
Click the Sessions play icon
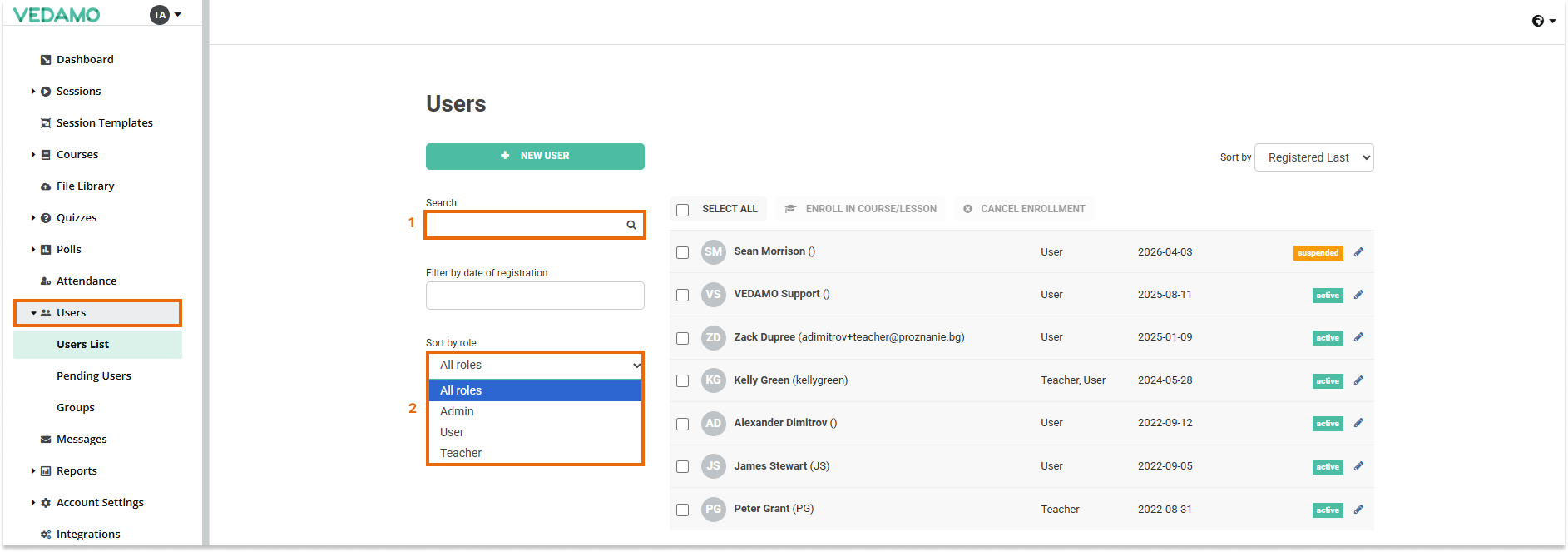pos(46,92)
